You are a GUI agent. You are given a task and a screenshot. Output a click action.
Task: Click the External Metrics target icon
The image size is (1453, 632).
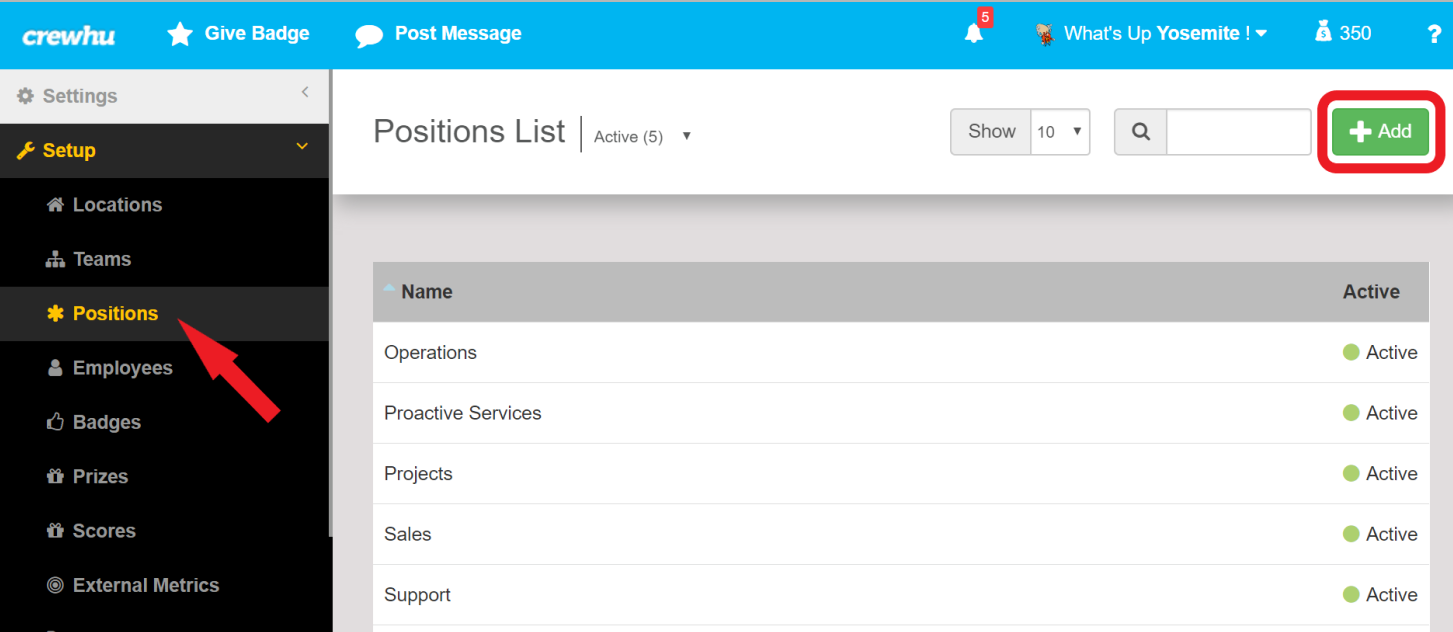click(56, 585)
